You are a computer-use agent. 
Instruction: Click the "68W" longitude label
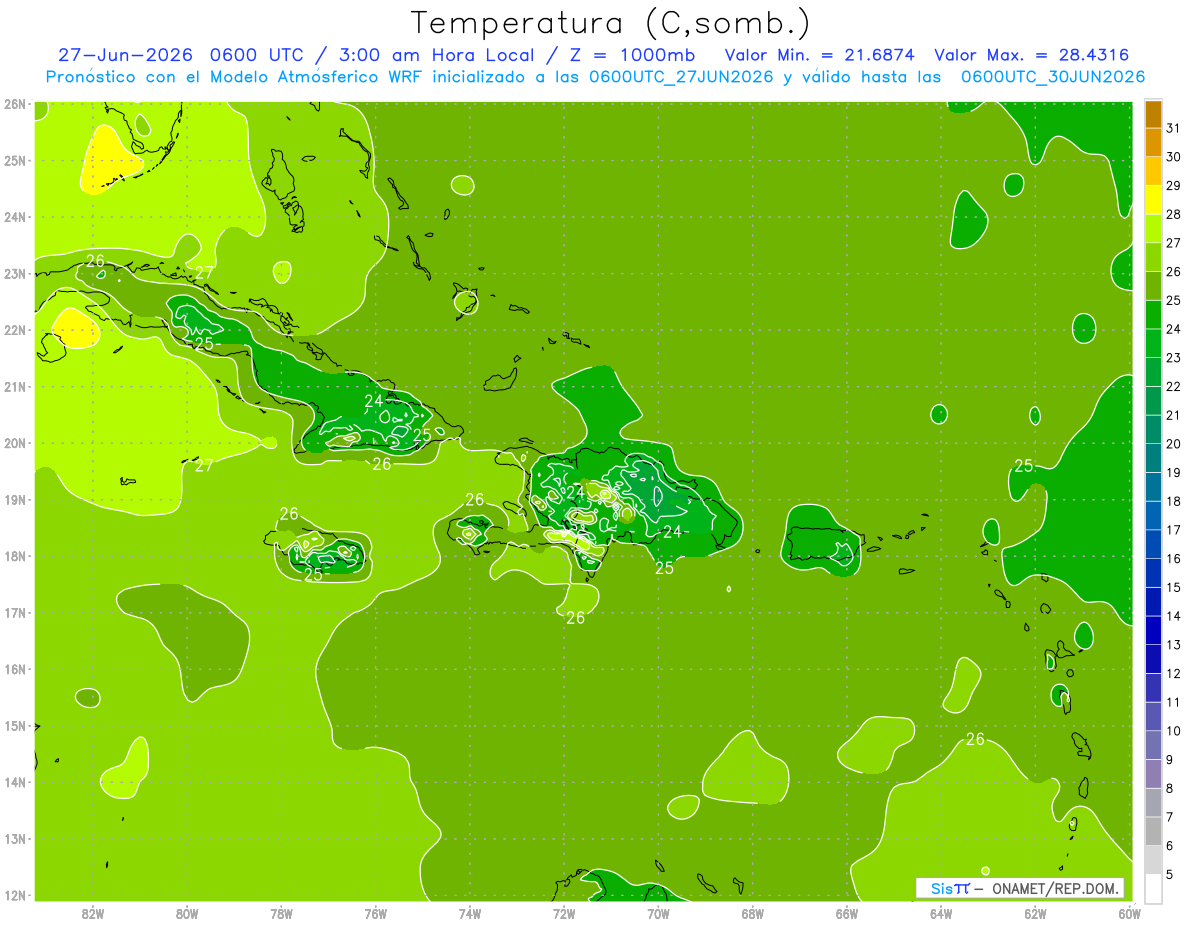tap(753, 913)
